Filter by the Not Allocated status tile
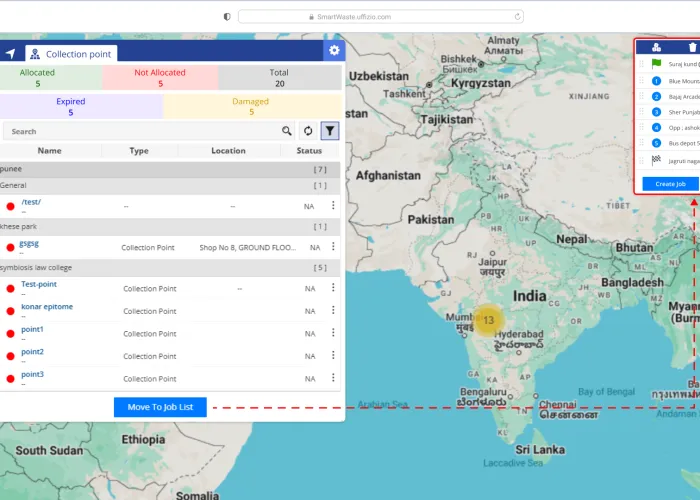 (160, 78)
